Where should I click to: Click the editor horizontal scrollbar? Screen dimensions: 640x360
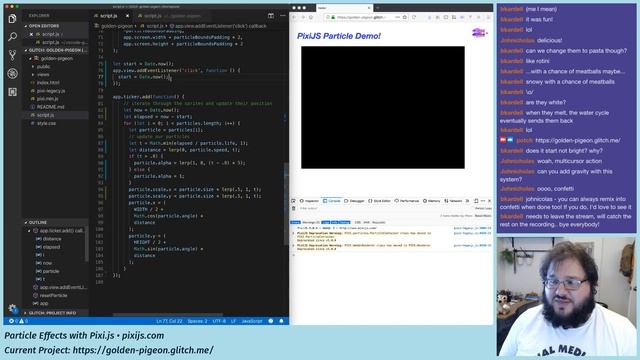[x=167, y=315]
